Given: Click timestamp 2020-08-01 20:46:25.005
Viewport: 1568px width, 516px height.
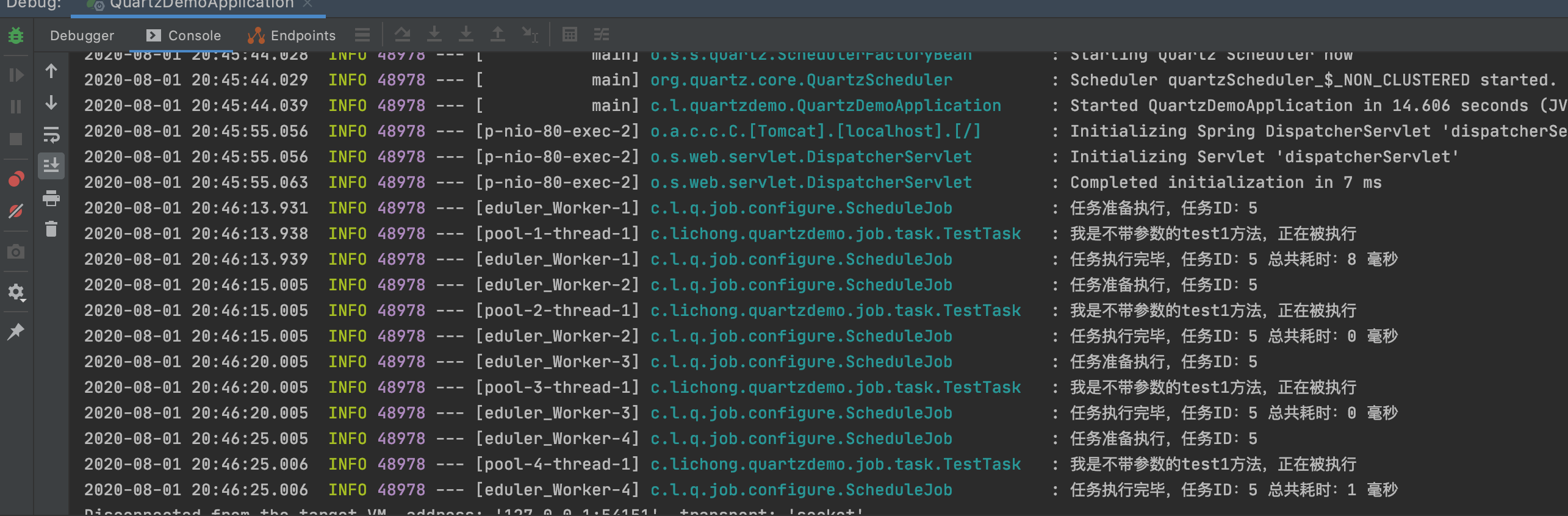Looking at the screenshot, I should pos(196,439).
